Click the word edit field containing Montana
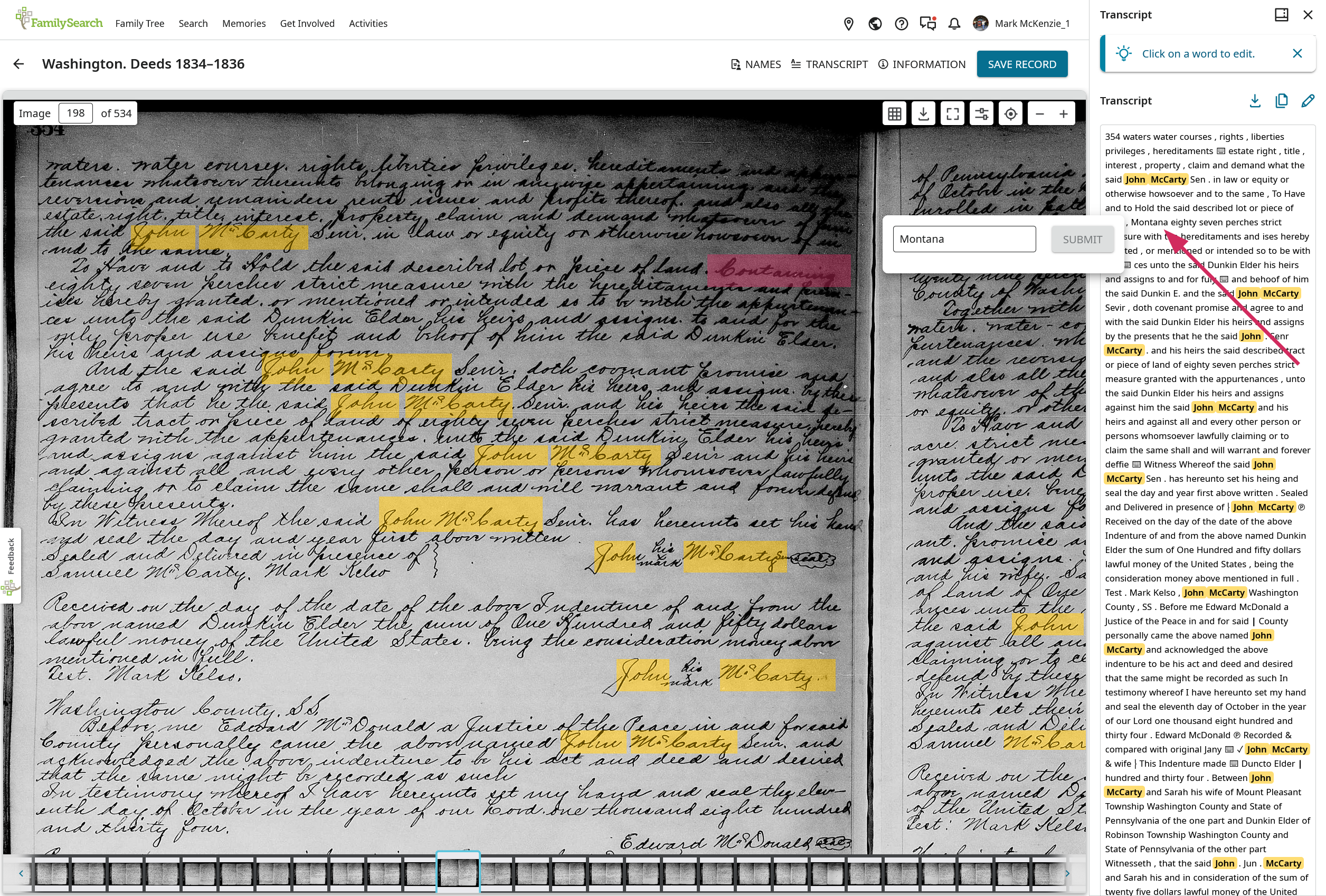Viewport: 1326px width, 896px height. click(x=964, y=239)
